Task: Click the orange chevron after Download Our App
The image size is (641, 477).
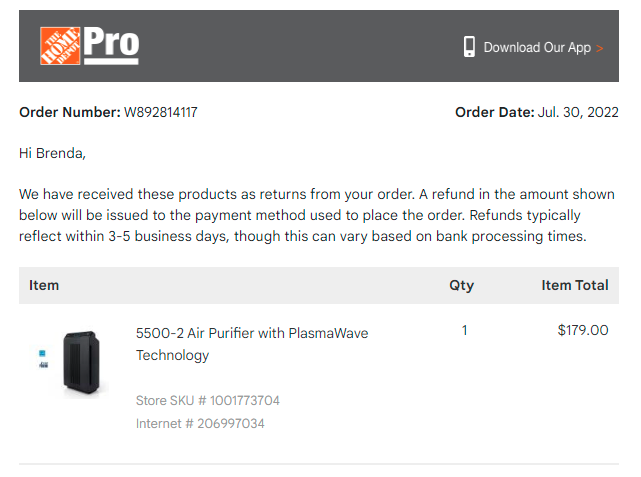Action: pyautogui.click(x=599, y=49)
